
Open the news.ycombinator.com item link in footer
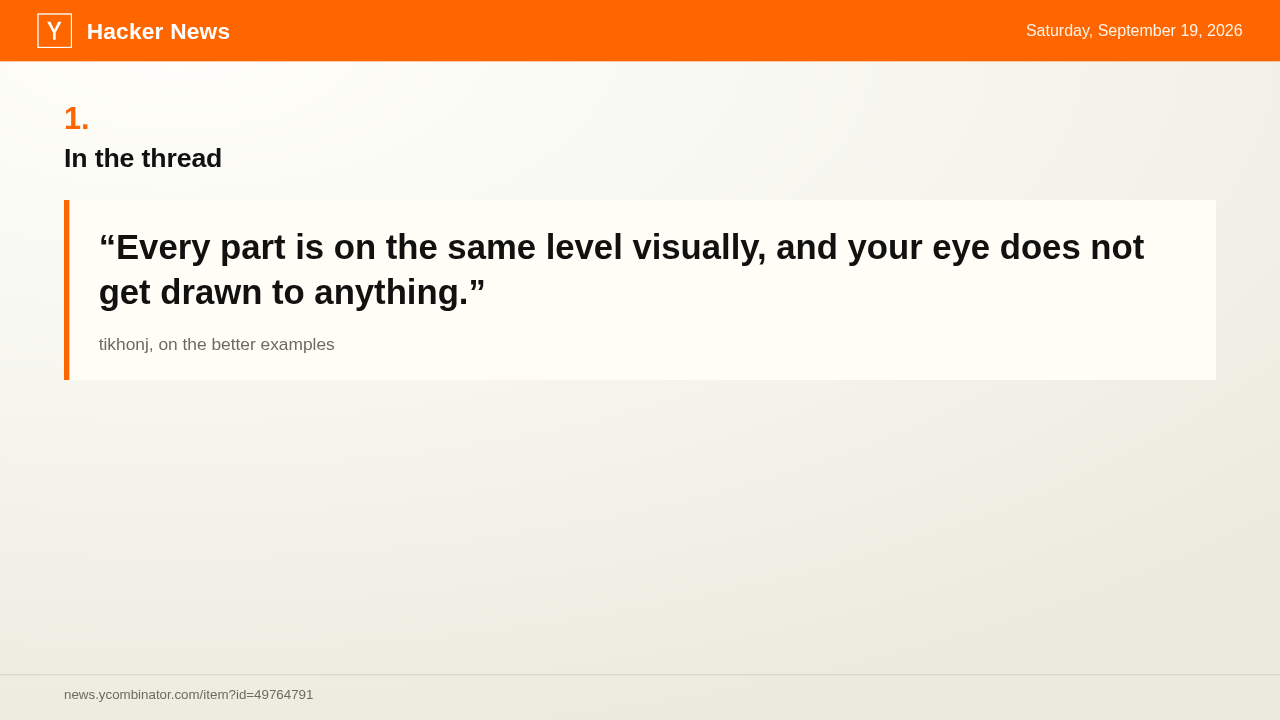tap(189, 694)
